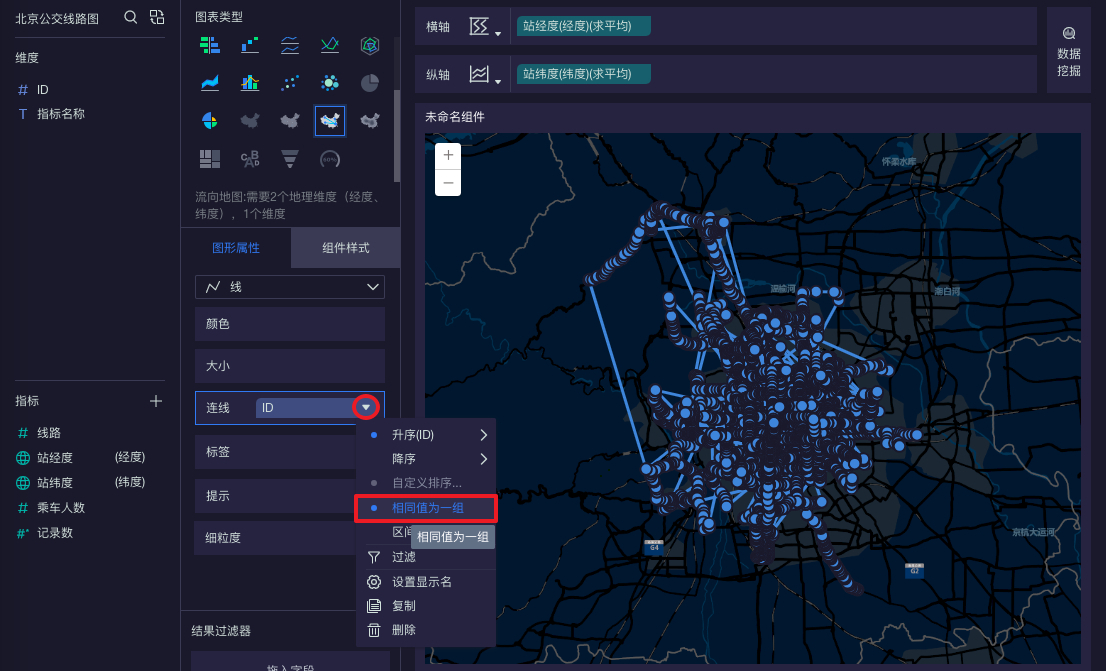Choose 升序(ID) from the context menu
The height and width of the screenshot is (671, 1106).
(x=426, y=435)
